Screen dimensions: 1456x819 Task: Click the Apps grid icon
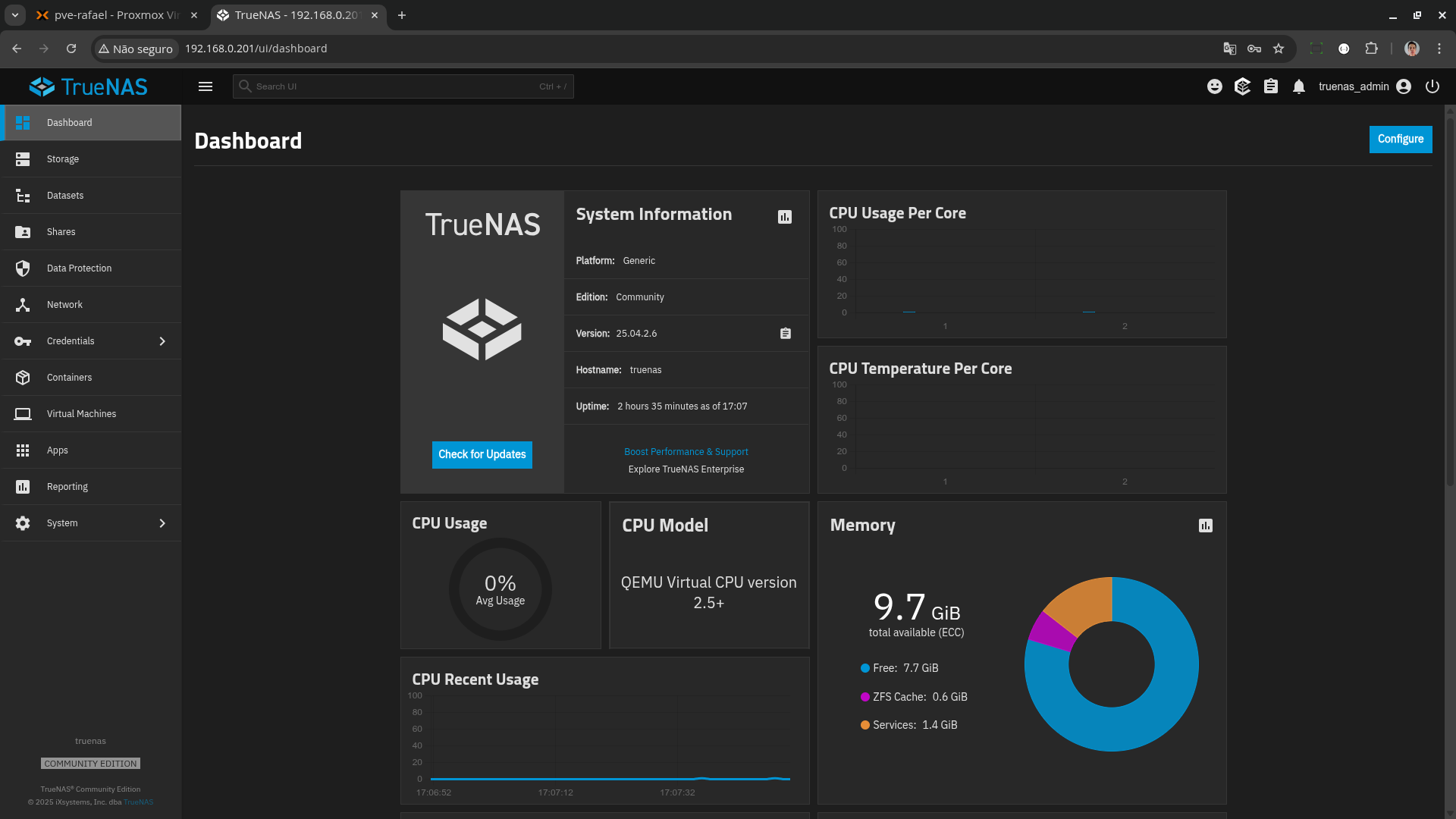click(23, 450)
